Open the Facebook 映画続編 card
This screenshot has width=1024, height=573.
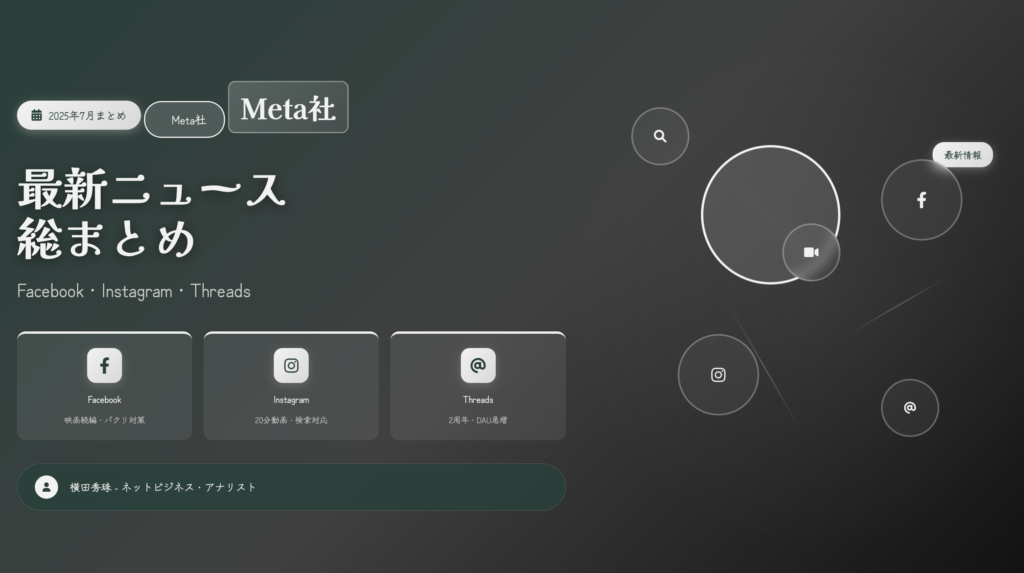pos(104,385)
